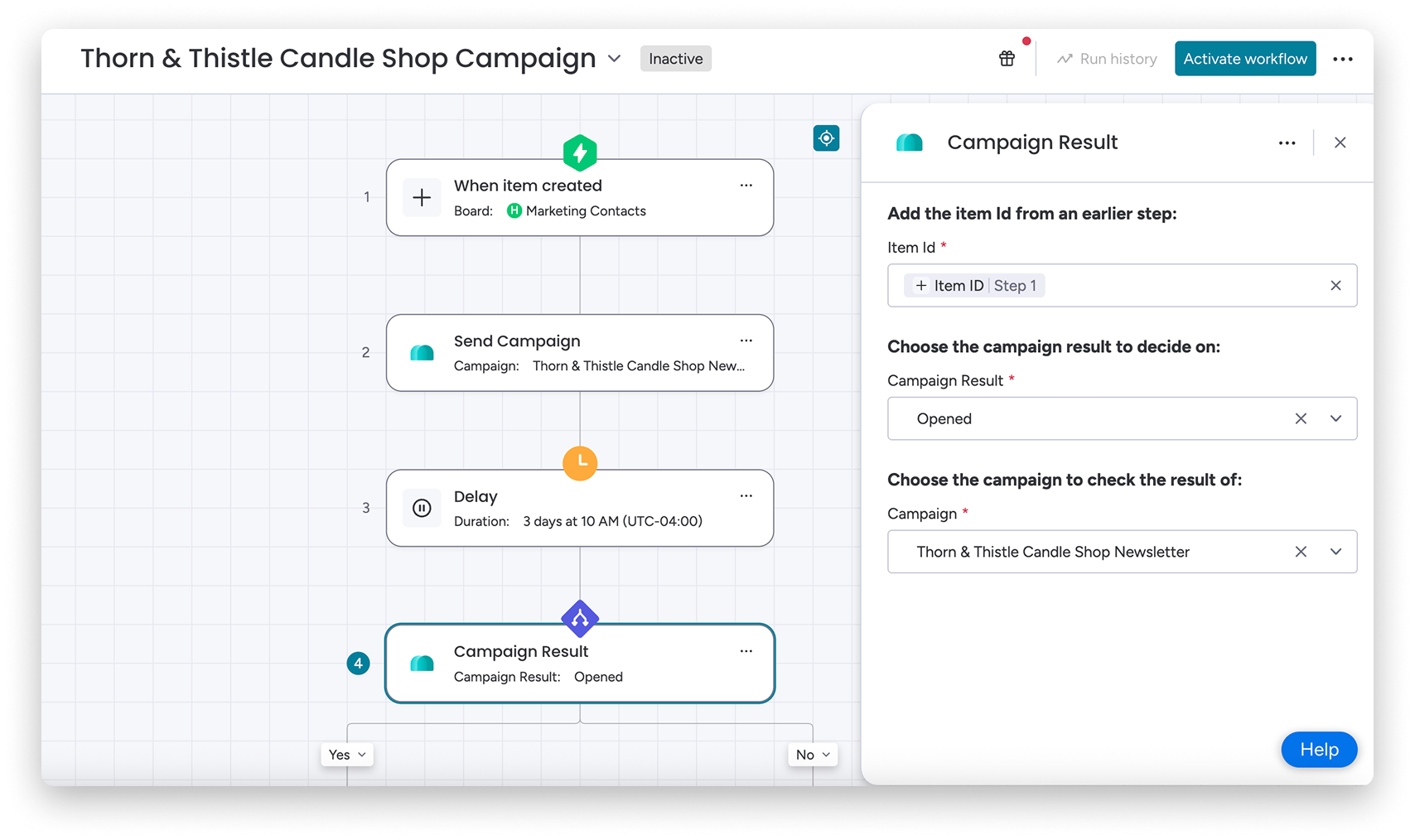
Task: Open header more options menu
Action: (1343, 59)
